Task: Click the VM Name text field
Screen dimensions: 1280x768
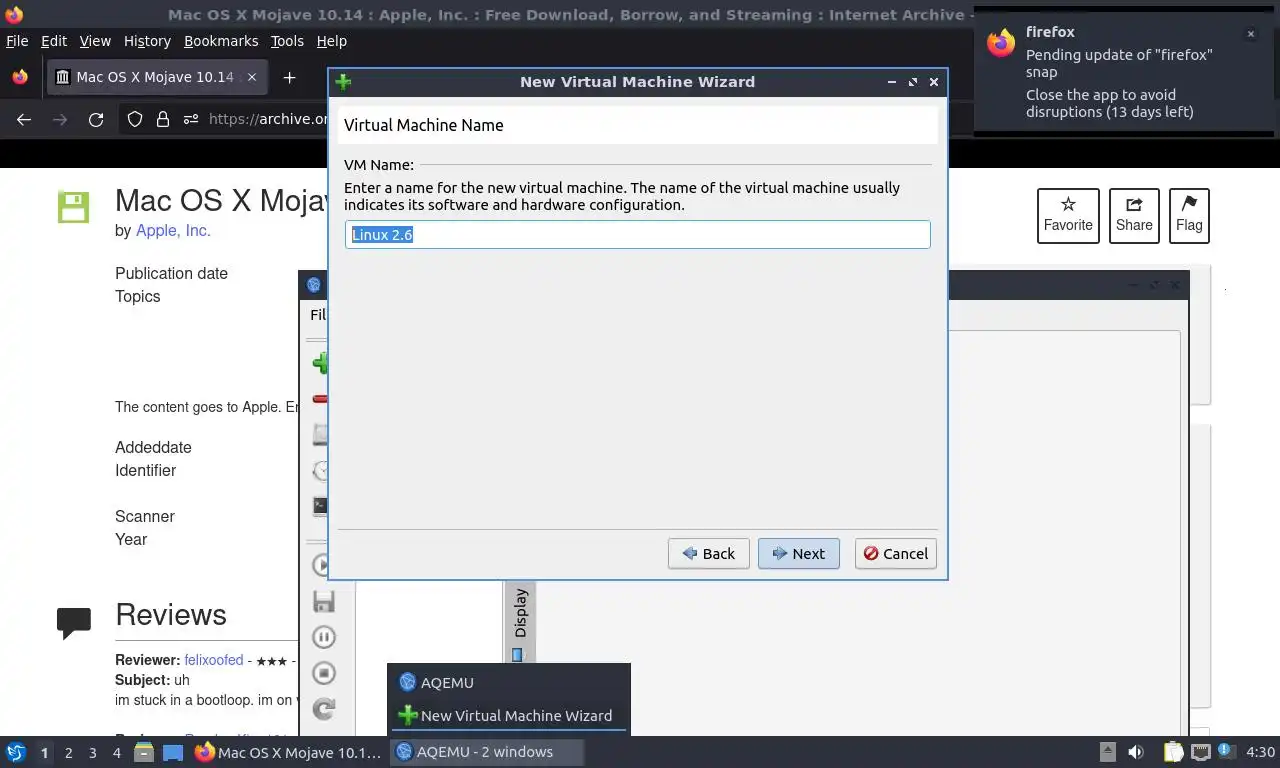Action: [x=638, y=234]
